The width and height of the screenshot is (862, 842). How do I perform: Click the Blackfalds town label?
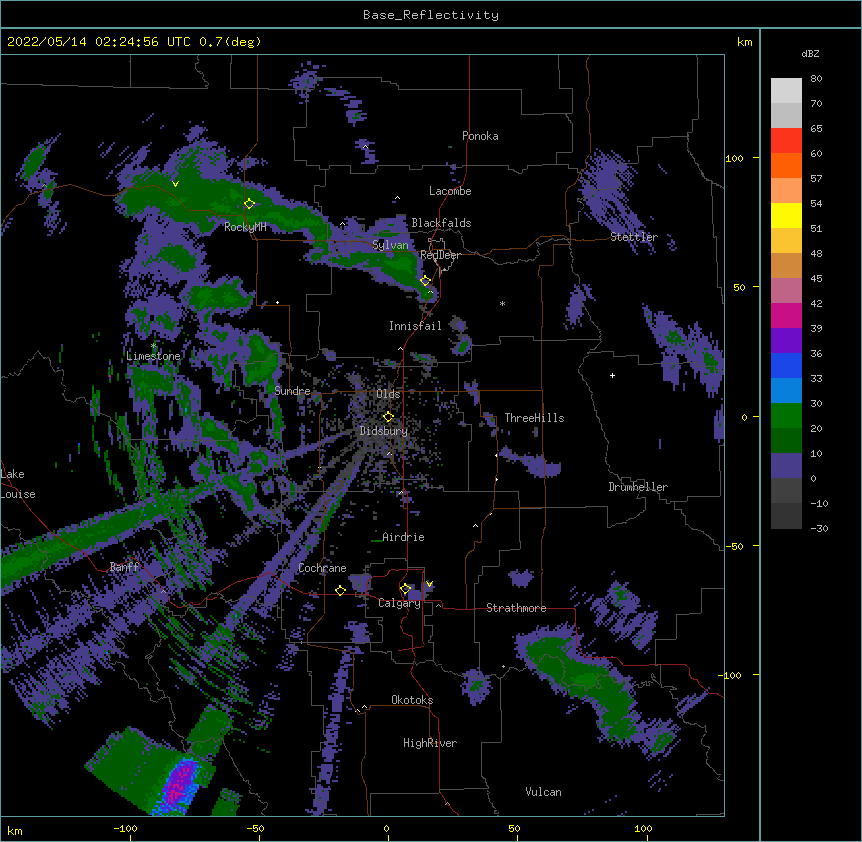(441, 223)
